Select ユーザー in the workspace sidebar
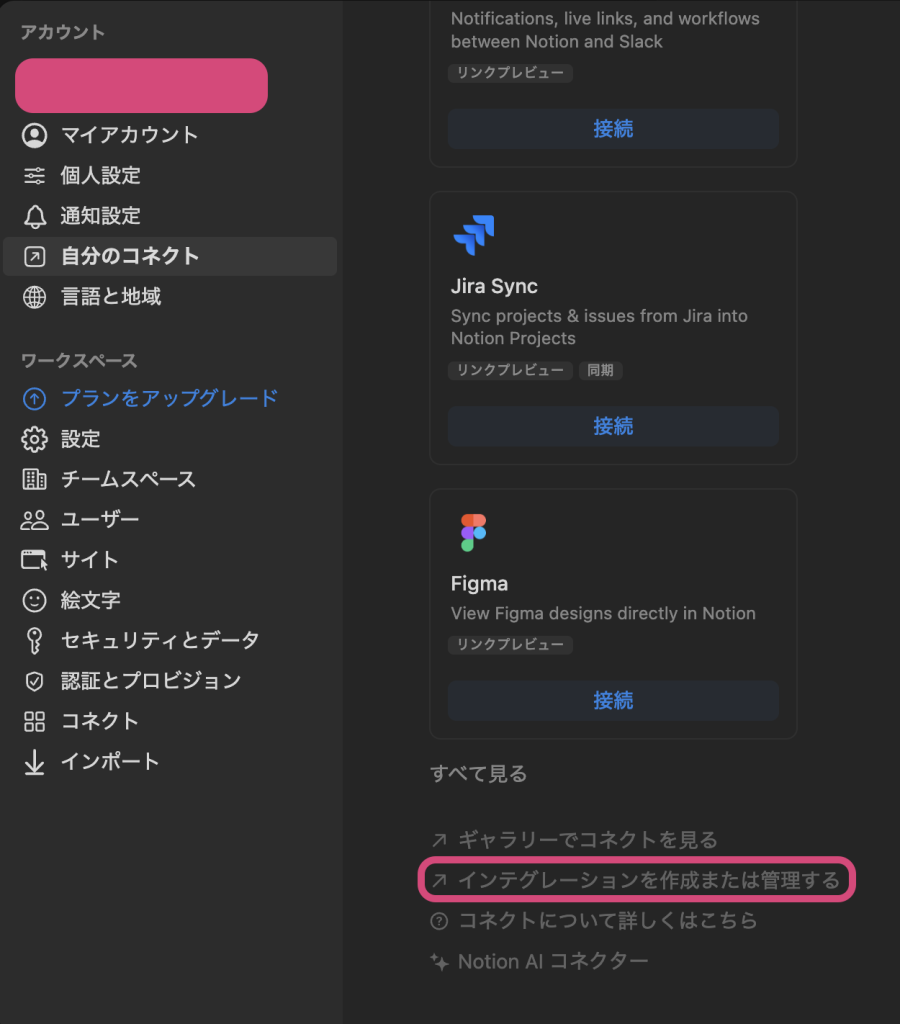 (x=100, y=520)
